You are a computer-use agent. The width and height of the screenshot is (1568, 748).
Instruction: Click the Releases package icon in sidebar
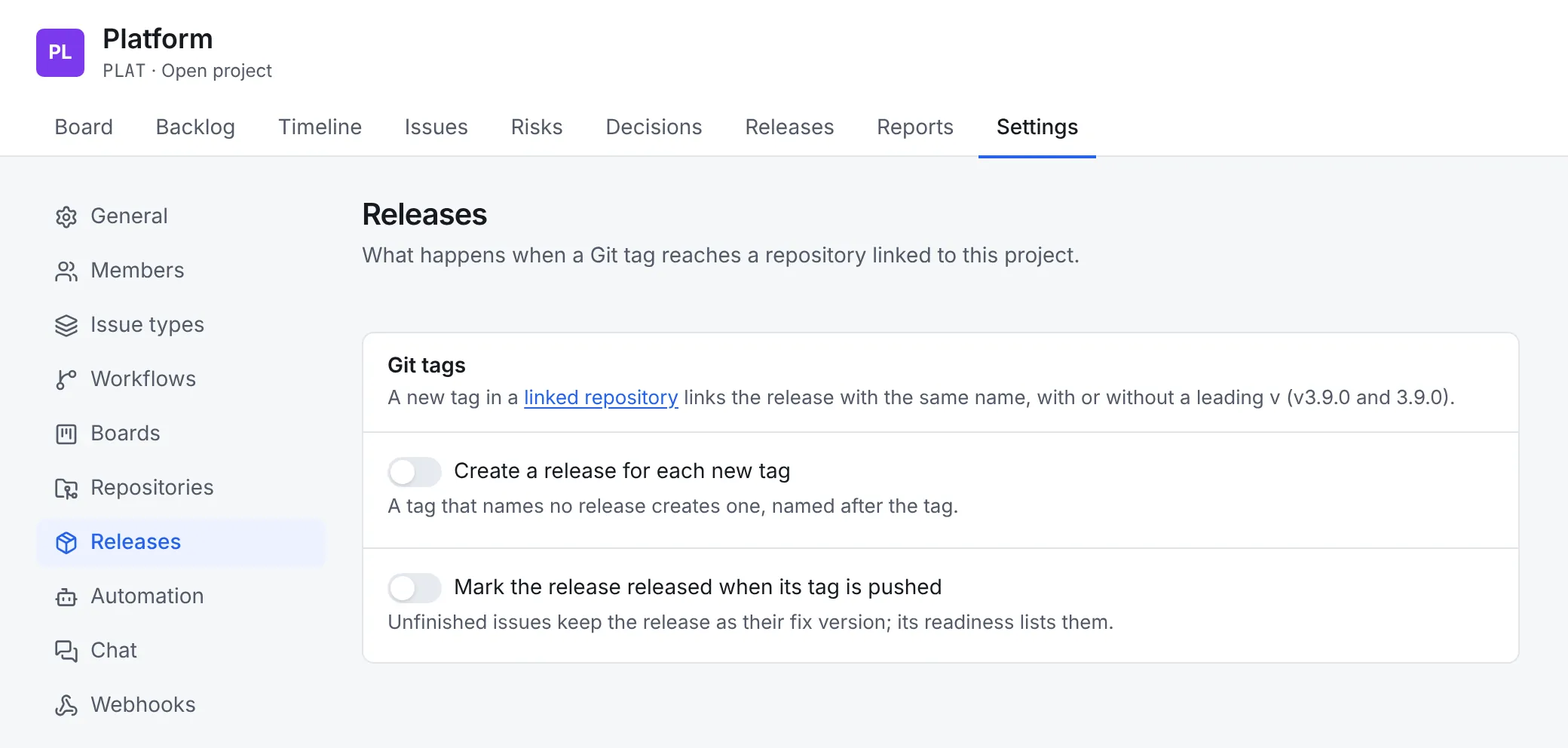[66, 542]
